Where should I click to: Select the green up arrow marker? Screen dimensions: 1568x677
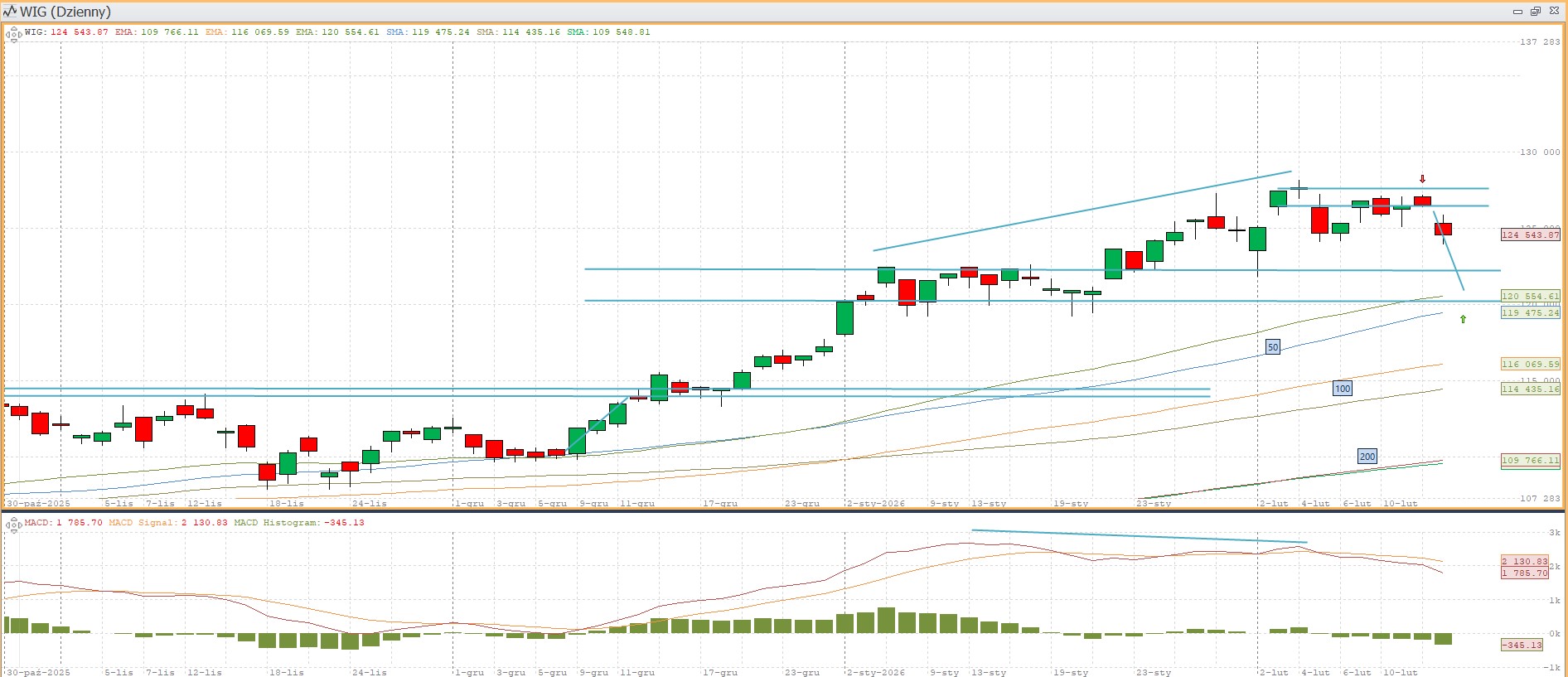point(1463,319)
